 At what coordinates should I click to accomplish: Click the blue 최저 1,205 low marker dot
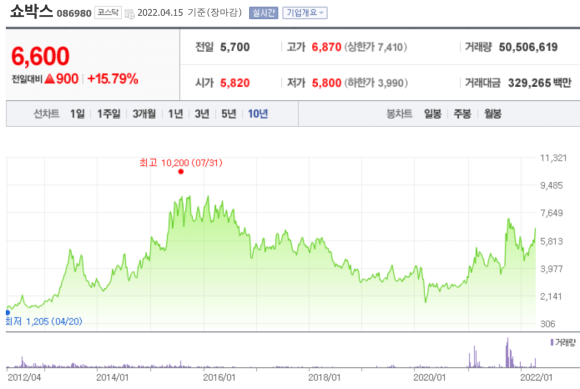click(x=8, y=313)
